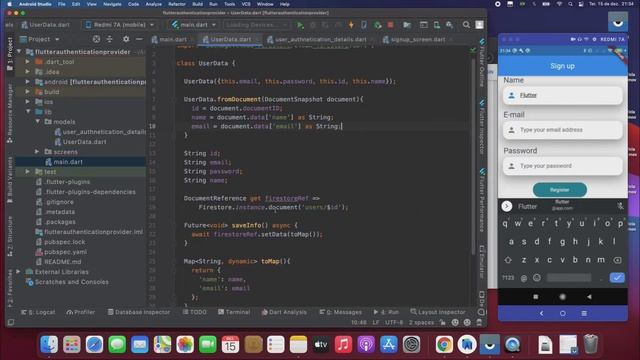This screenshot has height=360, width=640.
Task: Open the Build menu
Action: (198, 4)
